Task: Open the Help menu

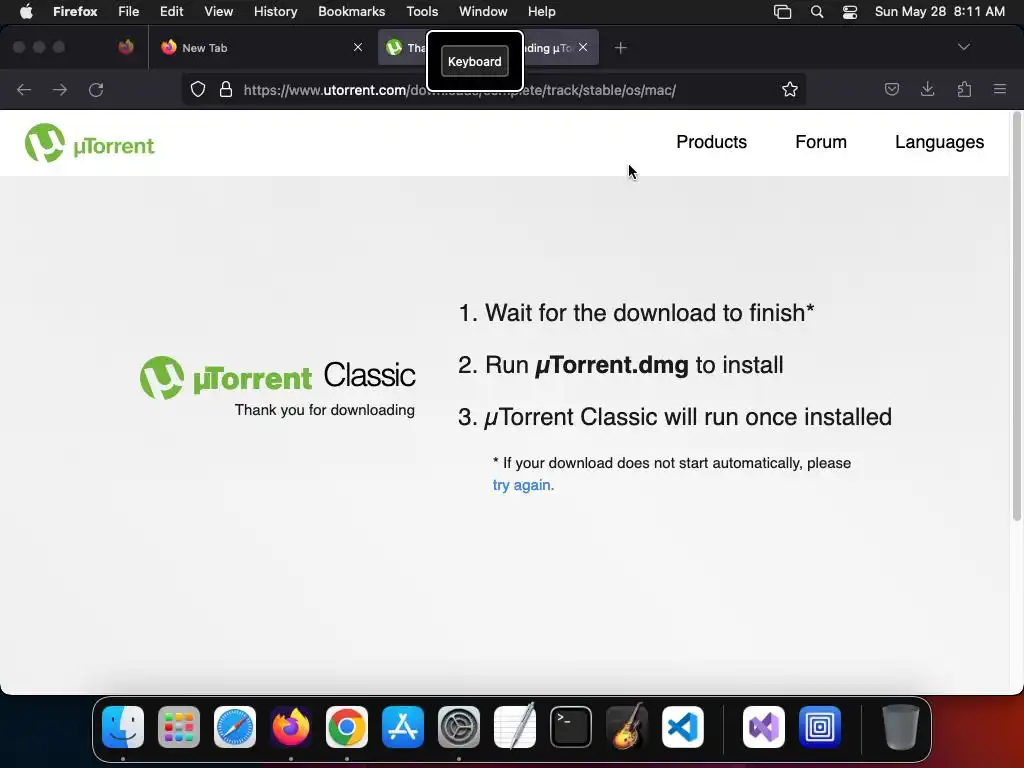Action: (541, 12)
